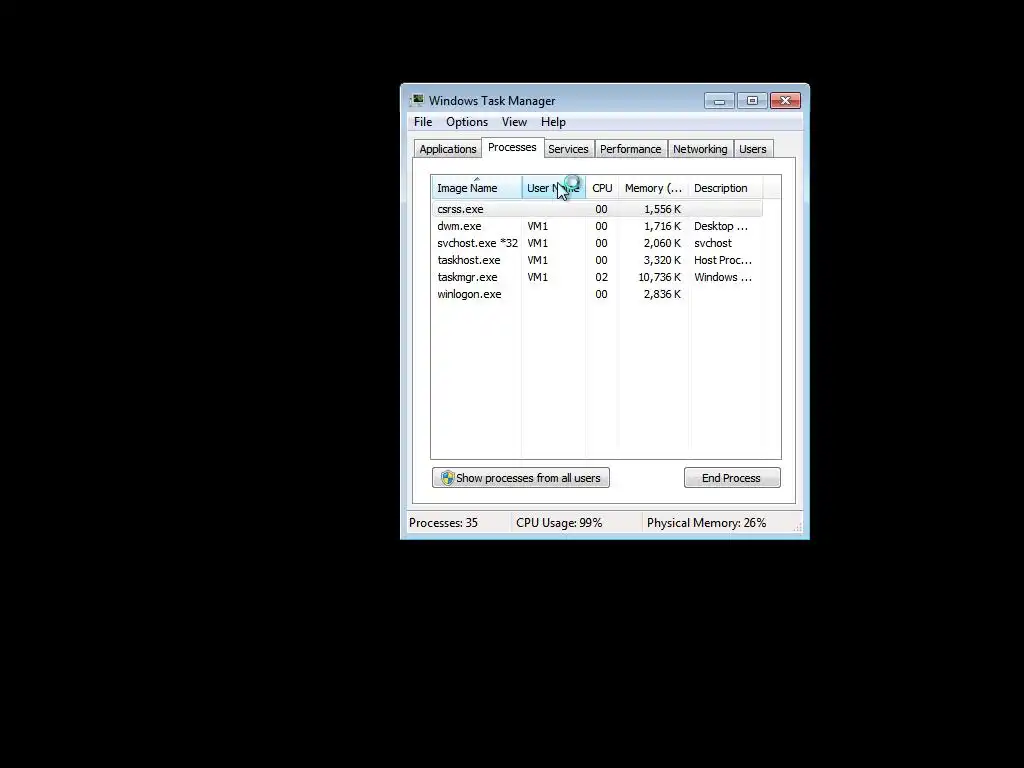The height and width of the screenshot is (768, 1024).
Task: Open the Networking tab
Action: click(700, 149)
